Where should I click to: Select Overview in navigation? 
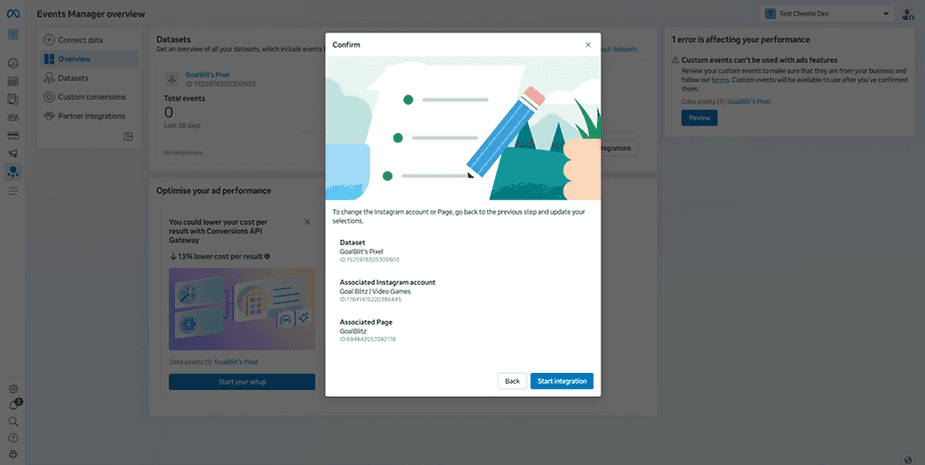[89, 59]
